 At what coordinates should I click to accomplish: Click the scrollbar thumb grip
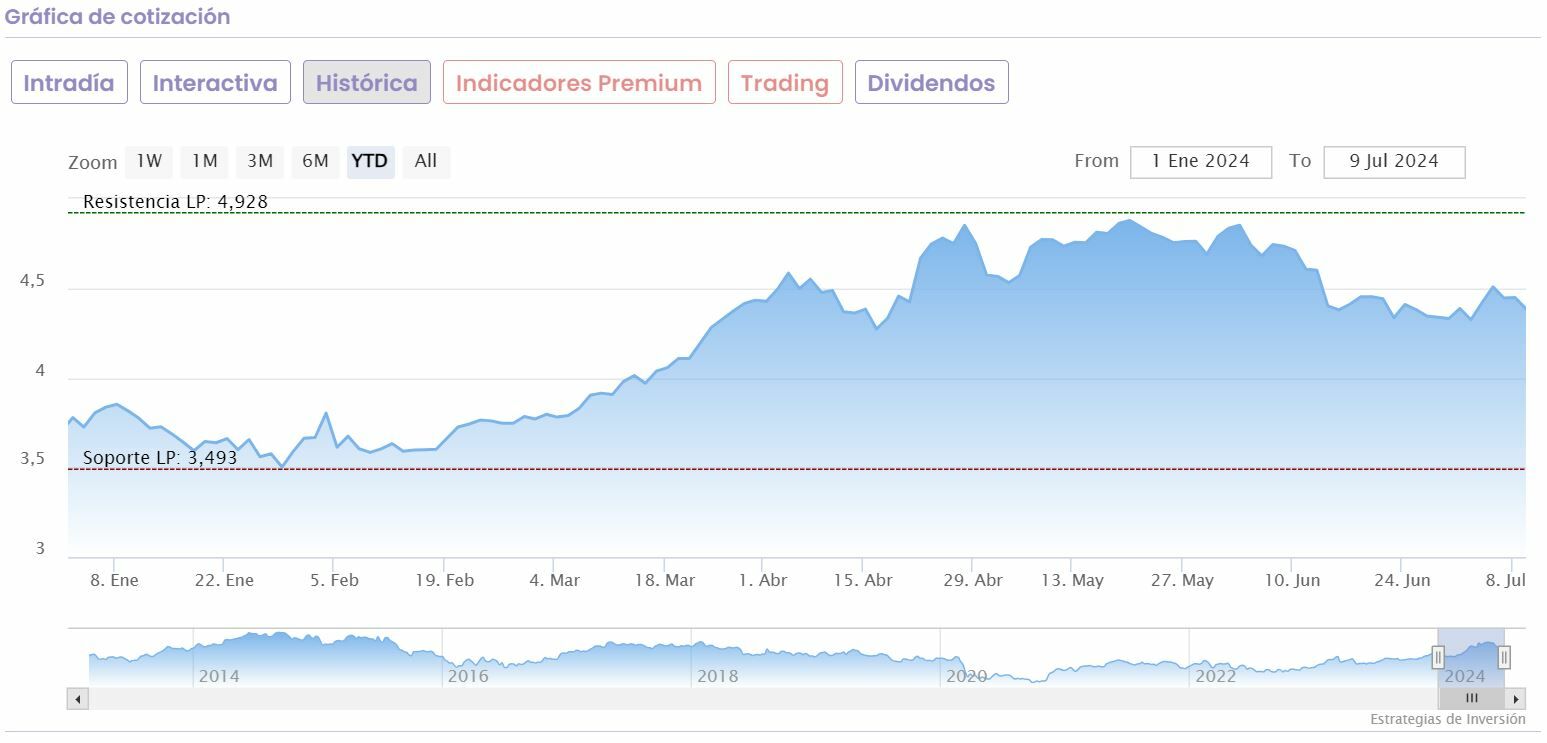pos(1471,698)
